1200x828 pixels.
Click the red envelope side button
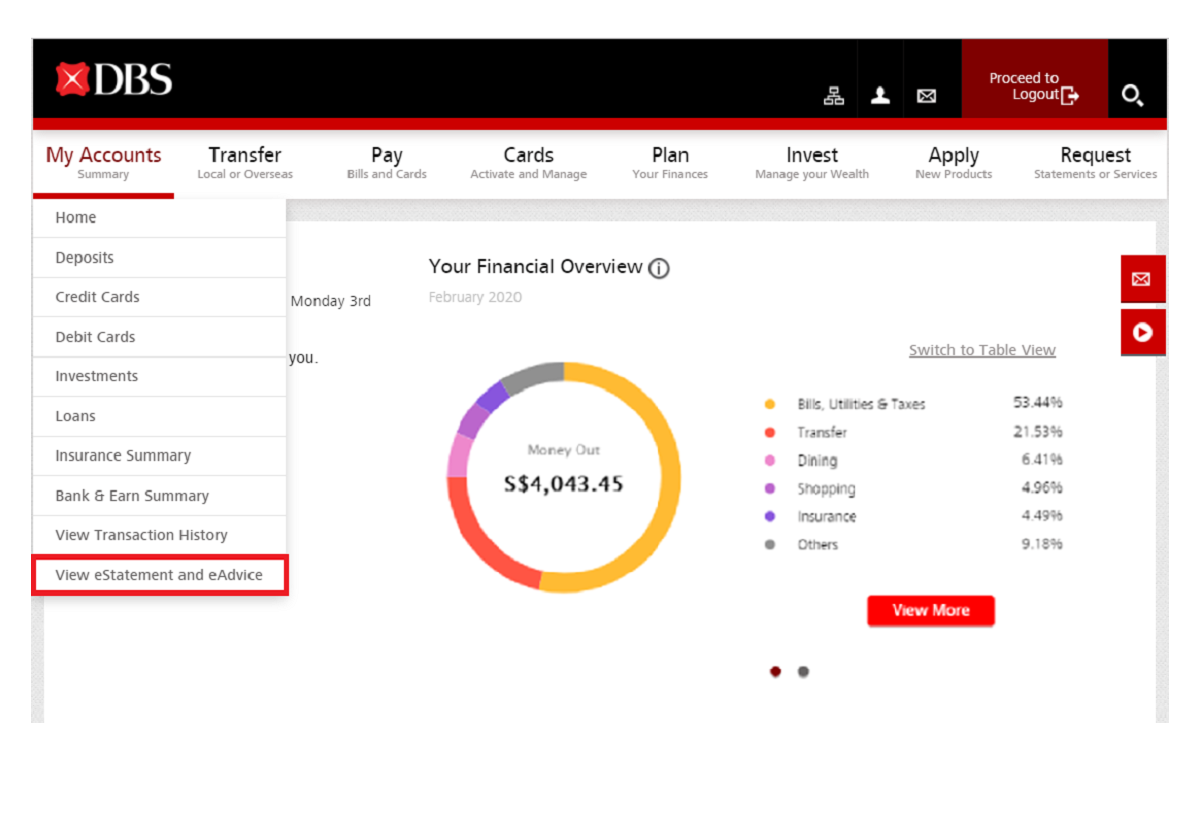coord(1141,279)
